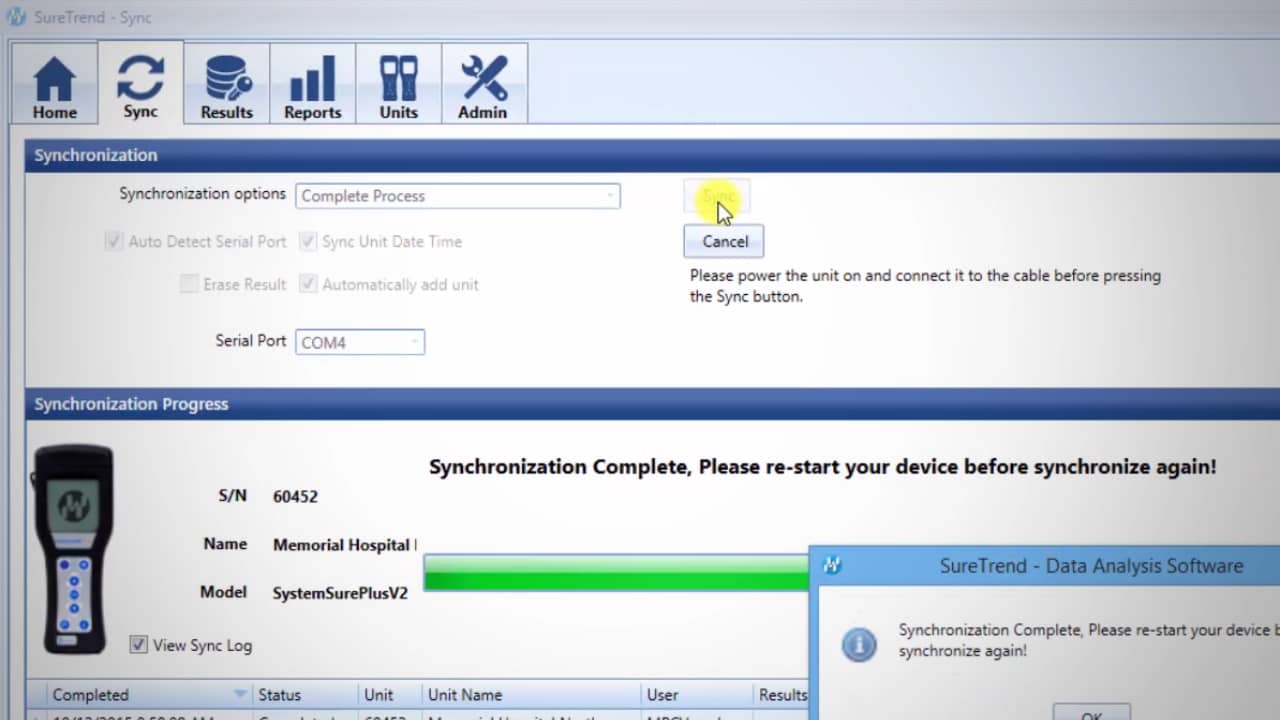
Task: Click the dialog title SureTrend - Data Analysis Software
Action: (x=1091, y=566)
